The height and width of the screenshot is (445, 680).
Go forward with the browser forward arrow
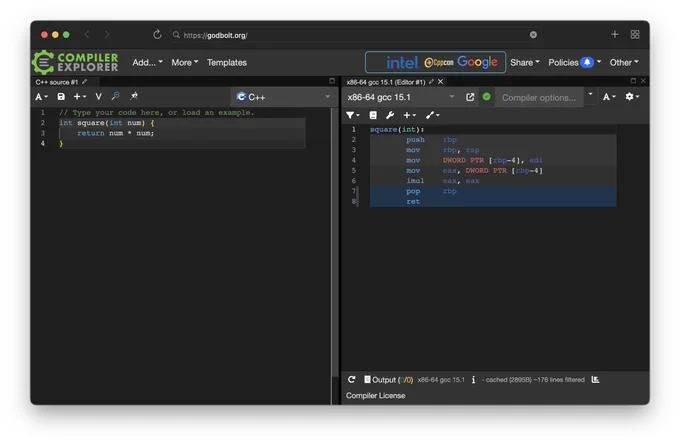pyautogui.click(x=107, y=34)
